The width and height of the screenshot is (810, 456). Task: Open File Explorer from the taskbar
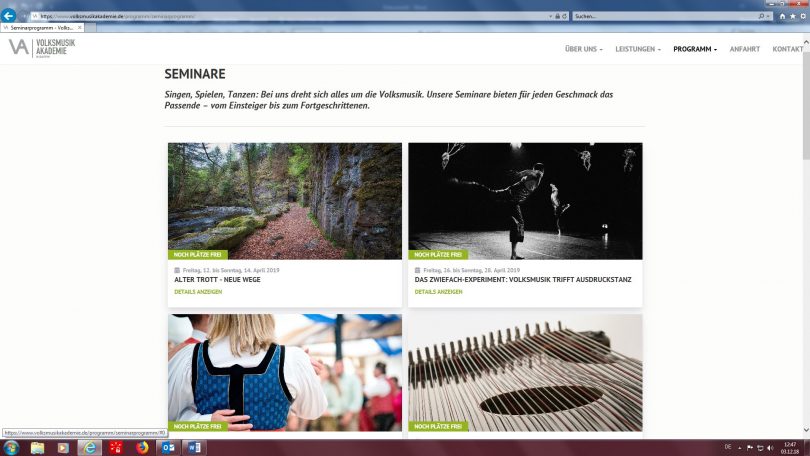[x=38, y=447]
